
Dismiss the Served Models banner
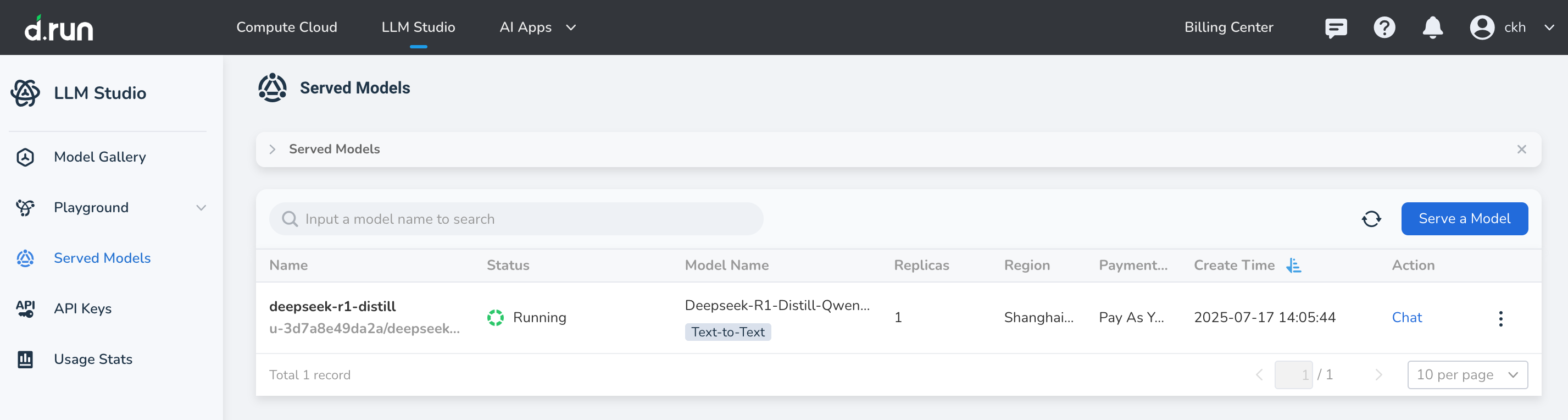pyautogui.click(x=1521, y=150)
